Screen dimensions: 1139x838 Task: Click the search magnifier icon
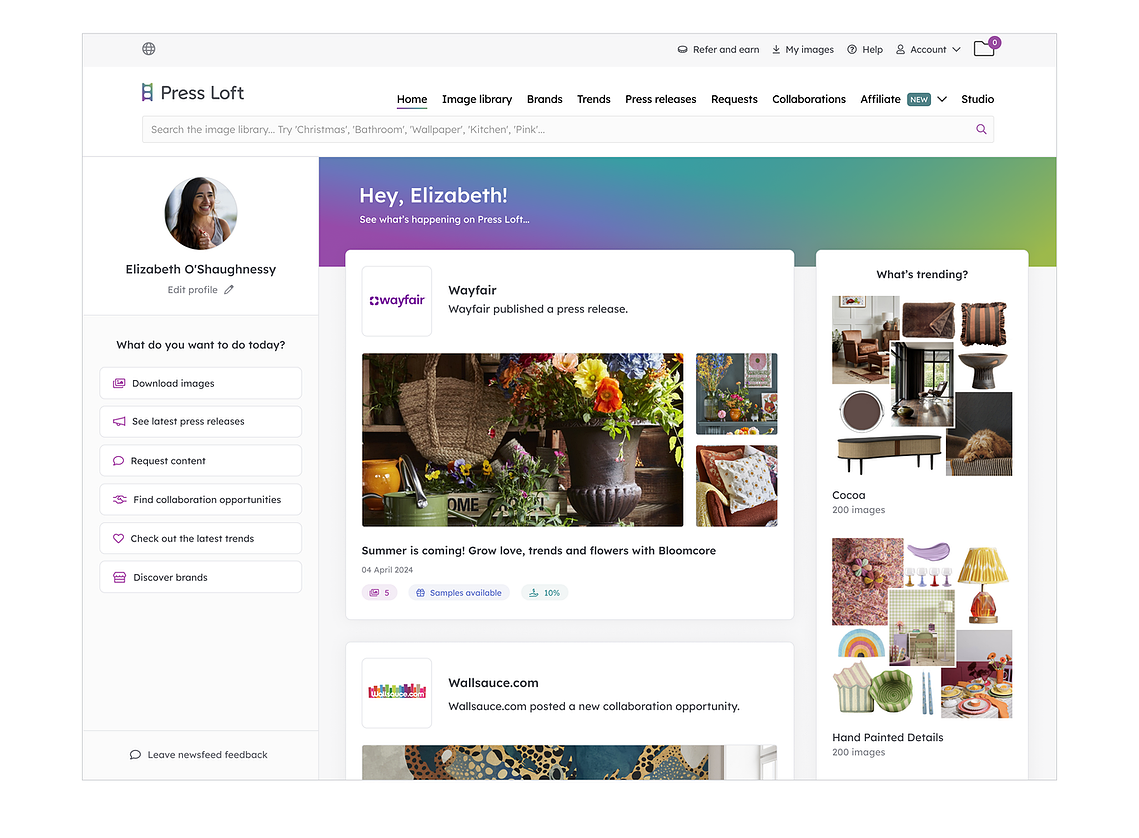click(981, 129)
